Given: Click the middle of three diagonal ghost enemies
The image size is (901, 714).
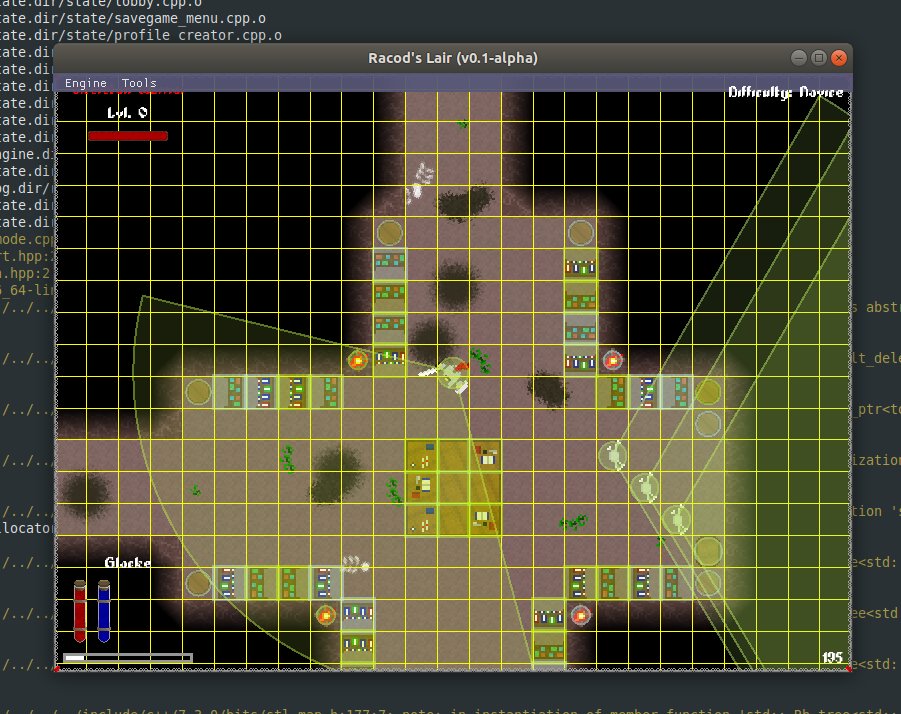Looking at the screenshot, I should coord(645,487).
